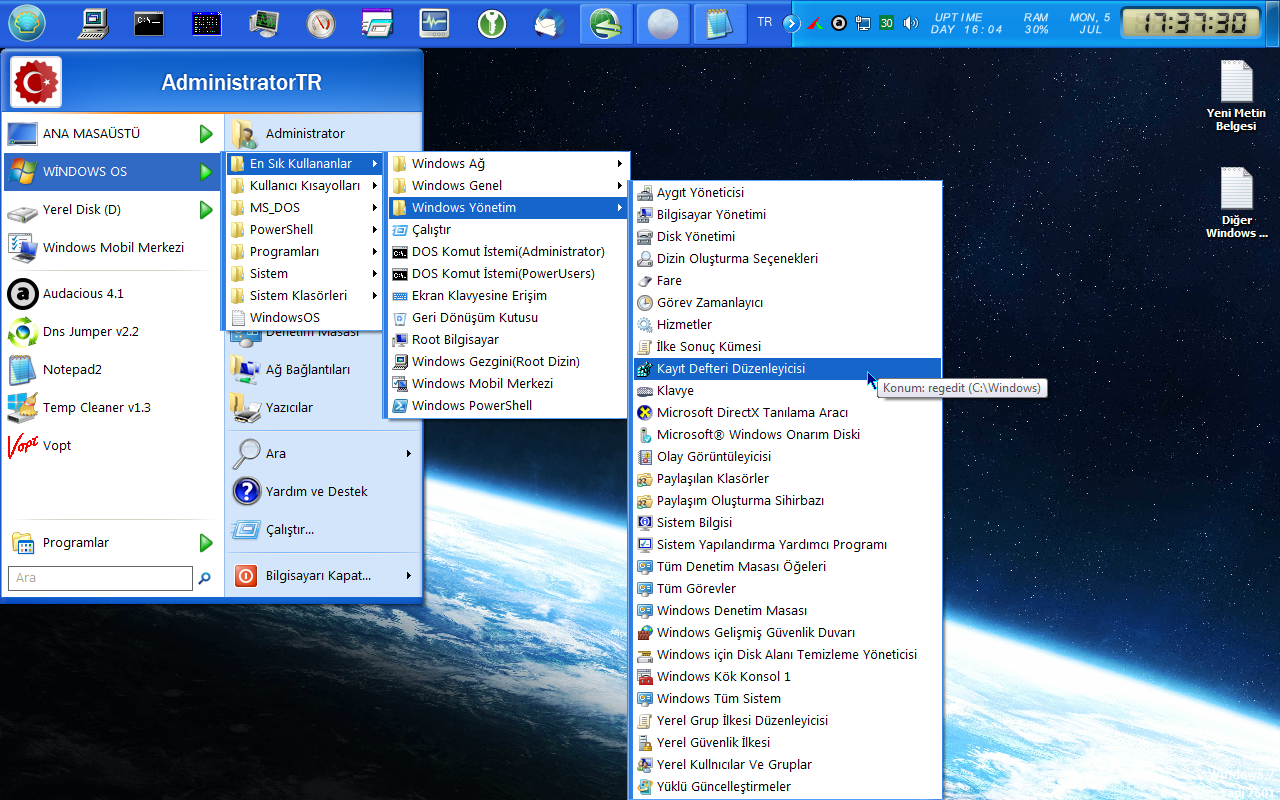Open Ekran Klavyesine Erişim
Viewport: 1280px width, 800px height.
tap(507, 296)
